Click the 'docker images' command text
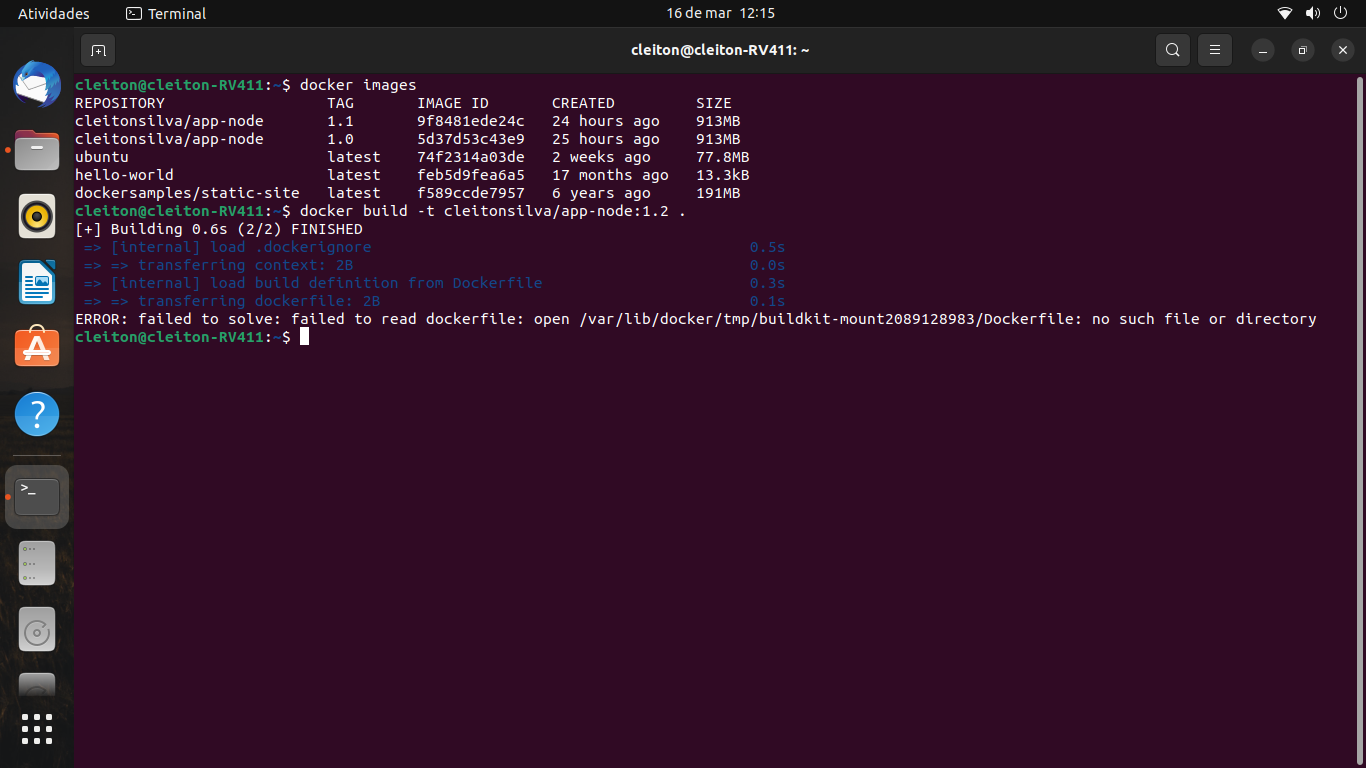This screenshot has width=1366, height=768. point(358,85)
